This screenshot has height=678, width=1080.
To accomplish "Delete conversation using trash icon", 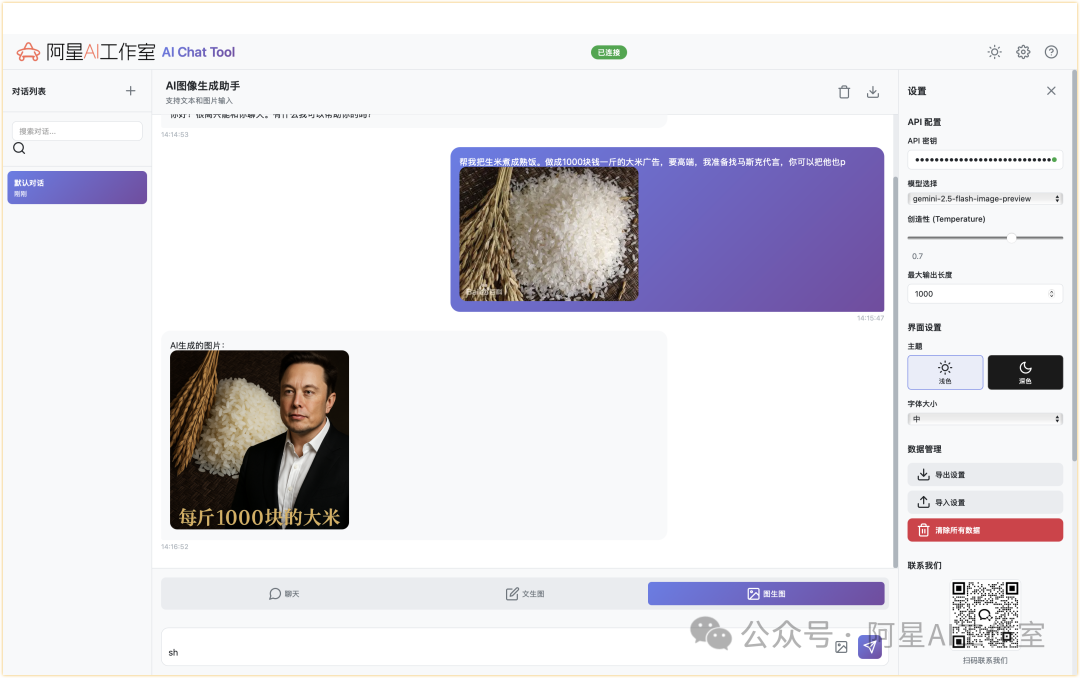I will (844, 92).
